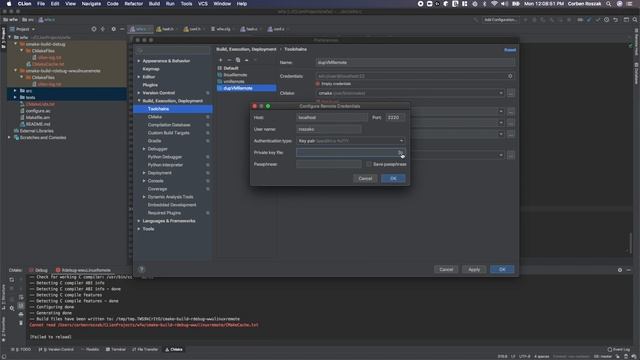The width and height of the screenshot is (640, 360).
Task: Open the Code menu
Action: 112,4
